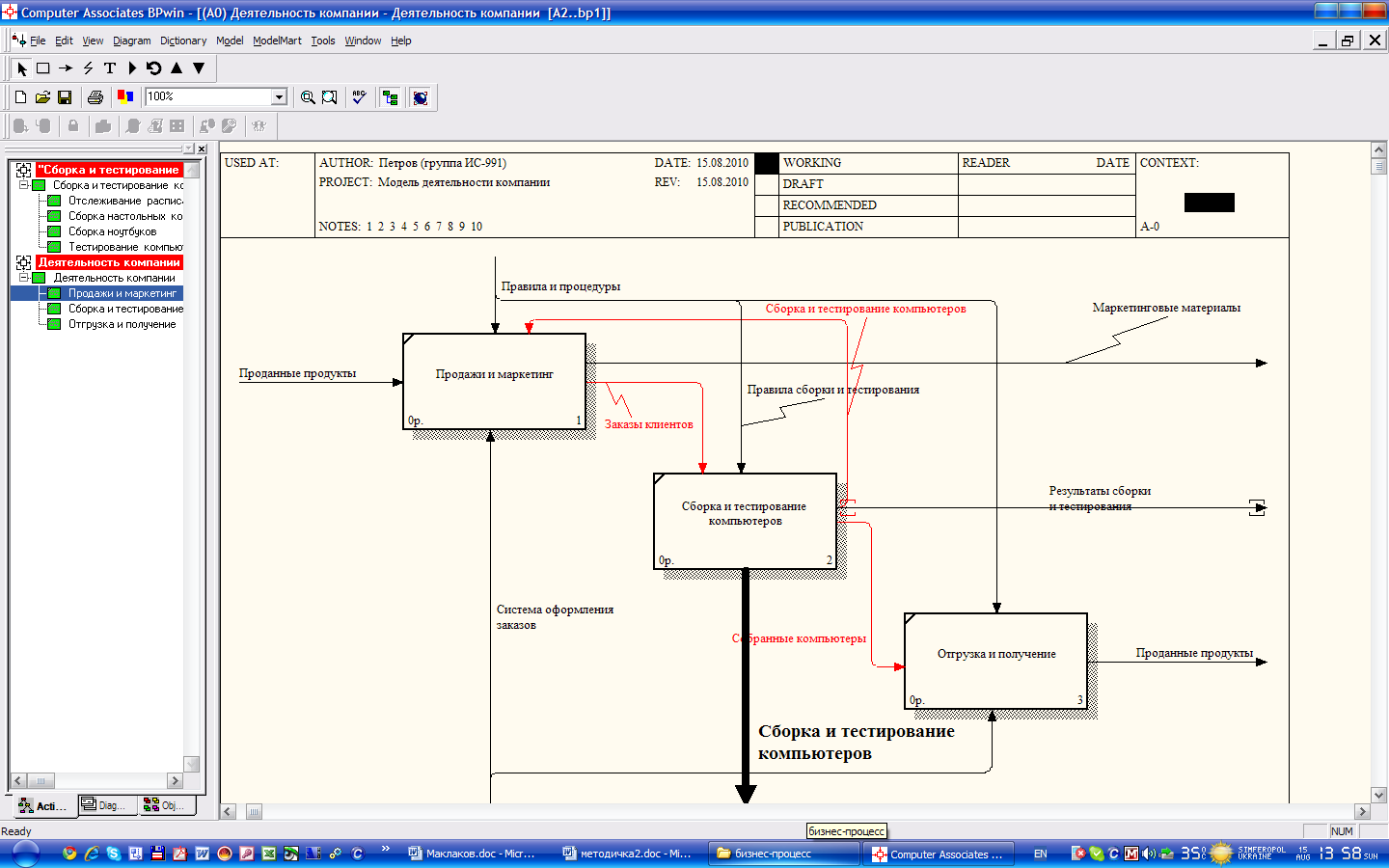Select 'Сборка ноутбуков' tree item
Image resolution: width=1389 pixels, height=868 pixels.
[112, 231]
